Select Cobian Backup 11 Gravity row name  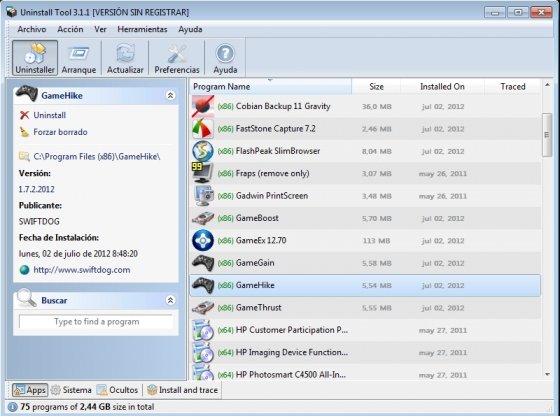pyautogui.click(x=283, y=106)
